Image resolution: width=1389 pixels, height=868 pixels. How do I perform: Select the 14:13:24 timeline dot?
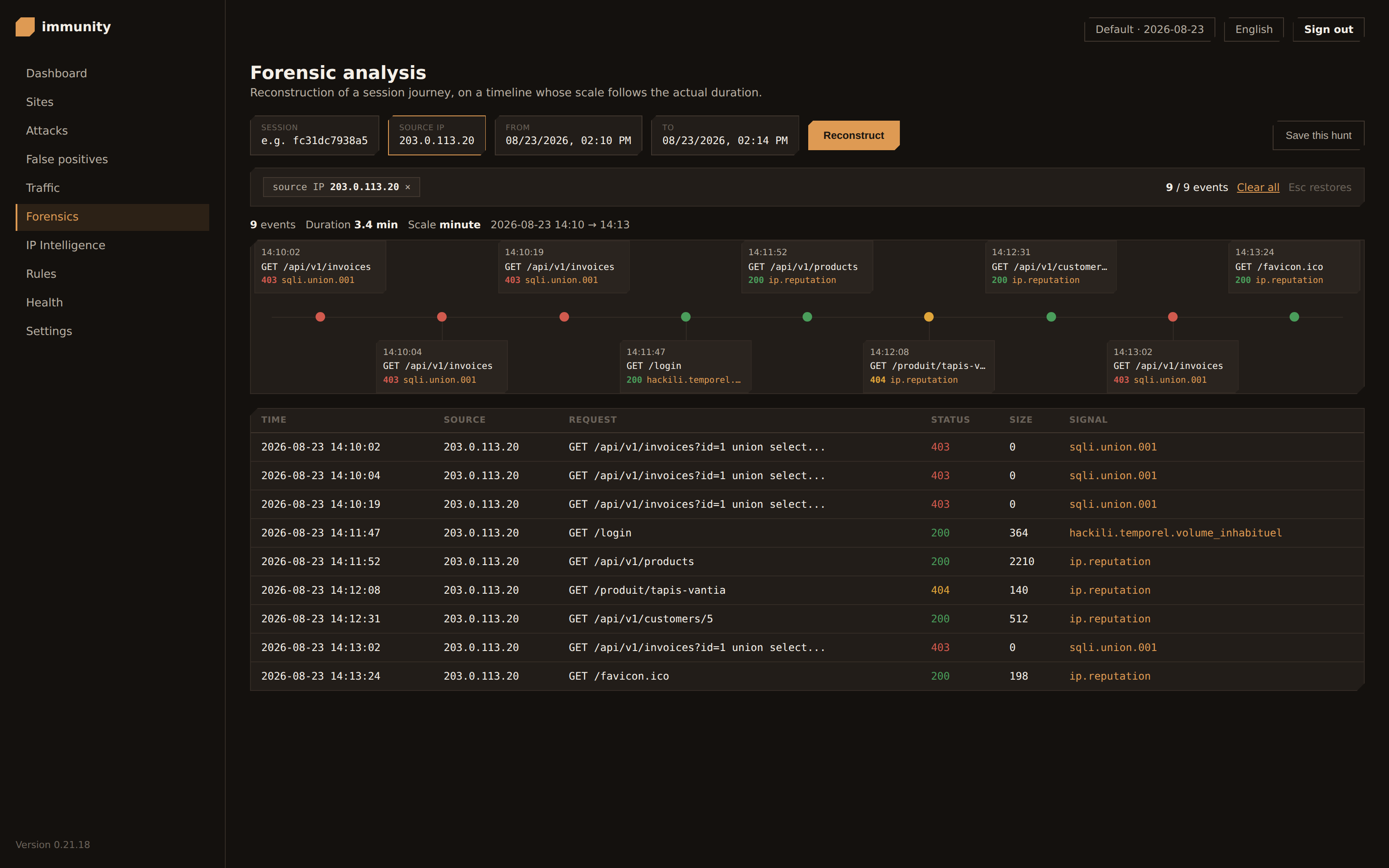tap(1294, 317)
